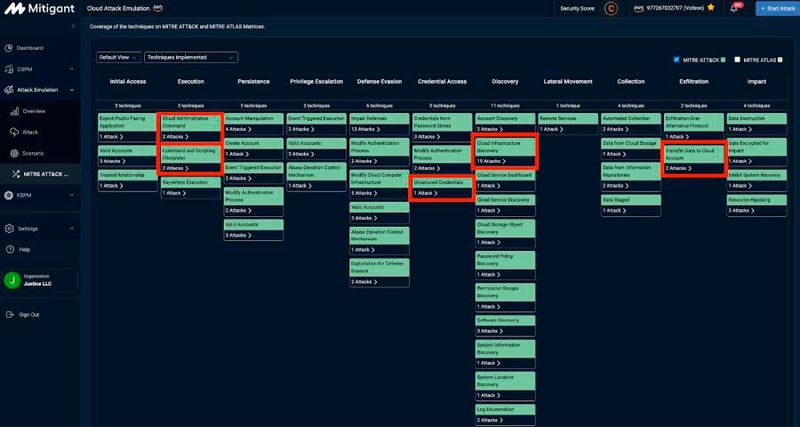Open the Default View dropdown
Screen dimensions: 800x427
(118, 58)
